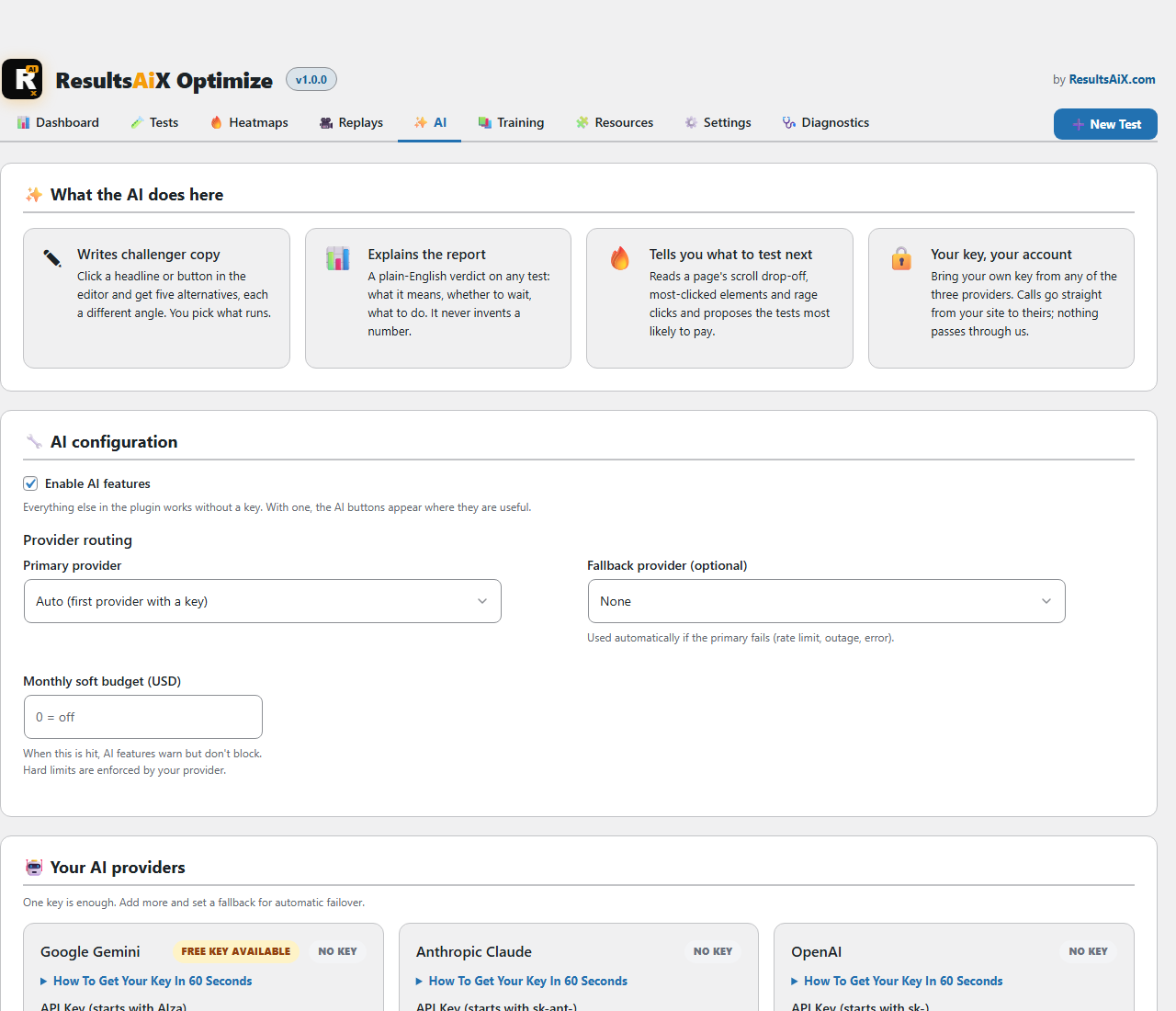Click the AI sparkle tab icon

(421, 122)
